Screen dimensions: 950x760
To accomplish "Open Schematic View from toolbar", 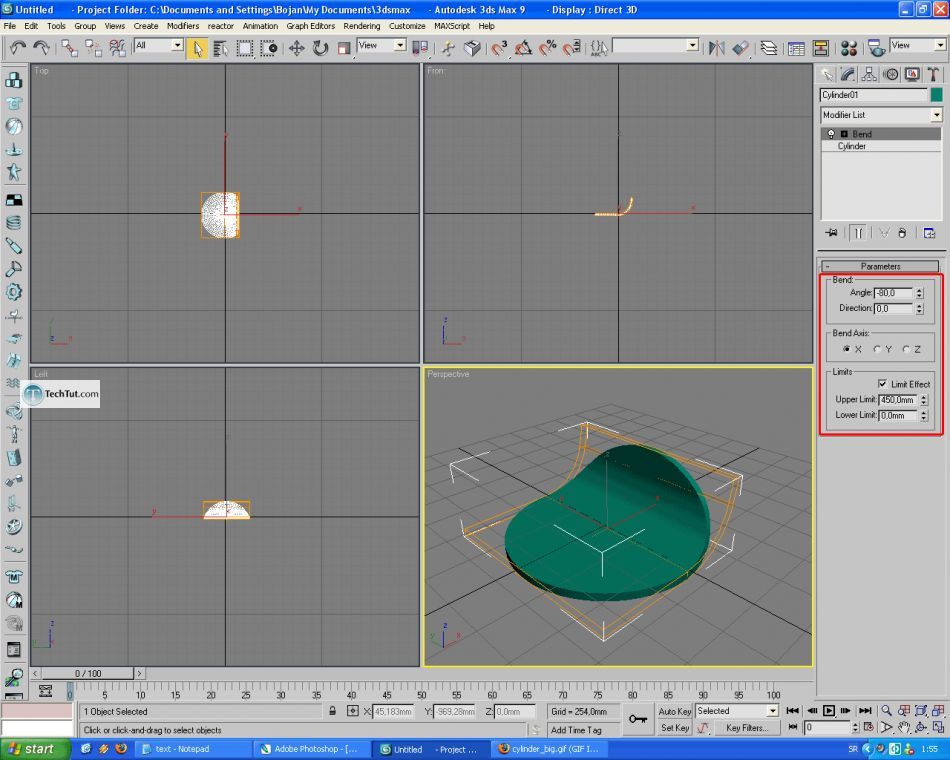I will [x=820, y=48].
